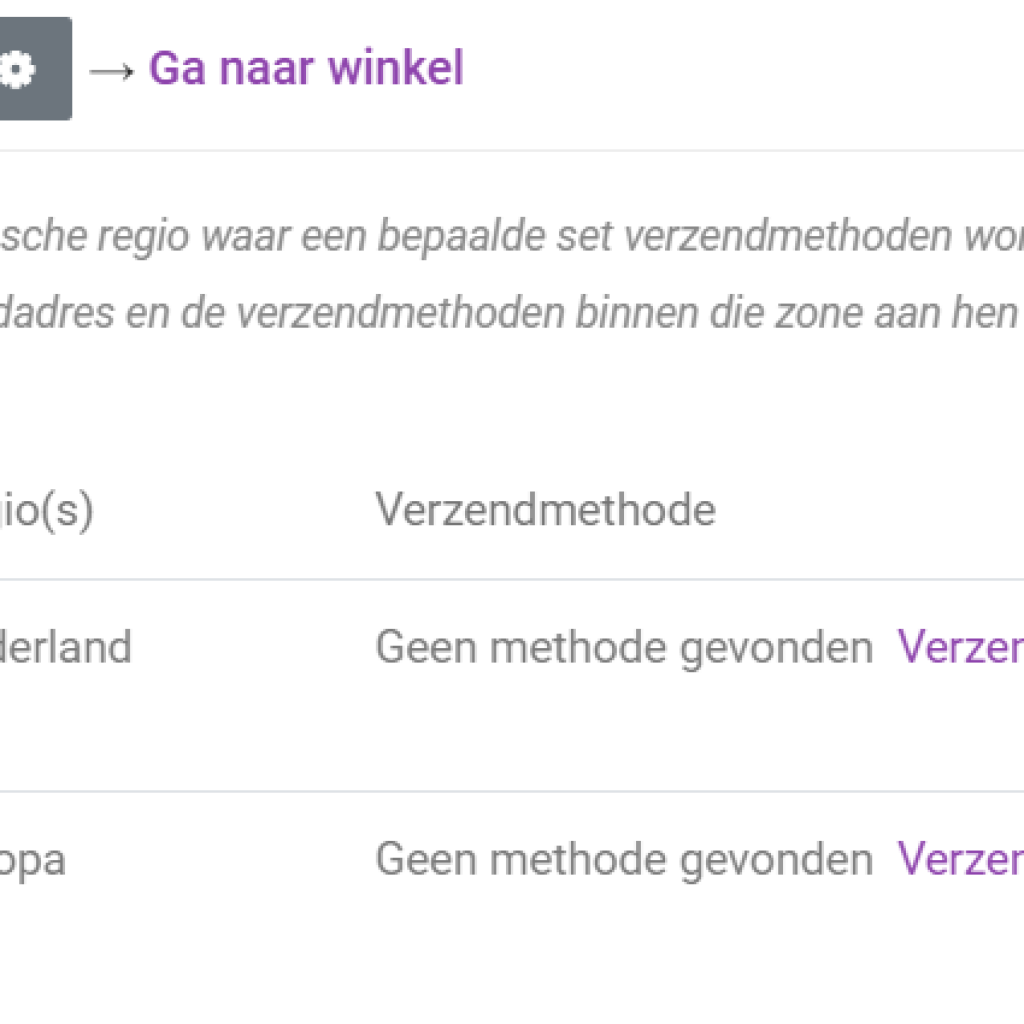
Task: Click 'verzendmethoden' in the first description line
Action: 788,235
